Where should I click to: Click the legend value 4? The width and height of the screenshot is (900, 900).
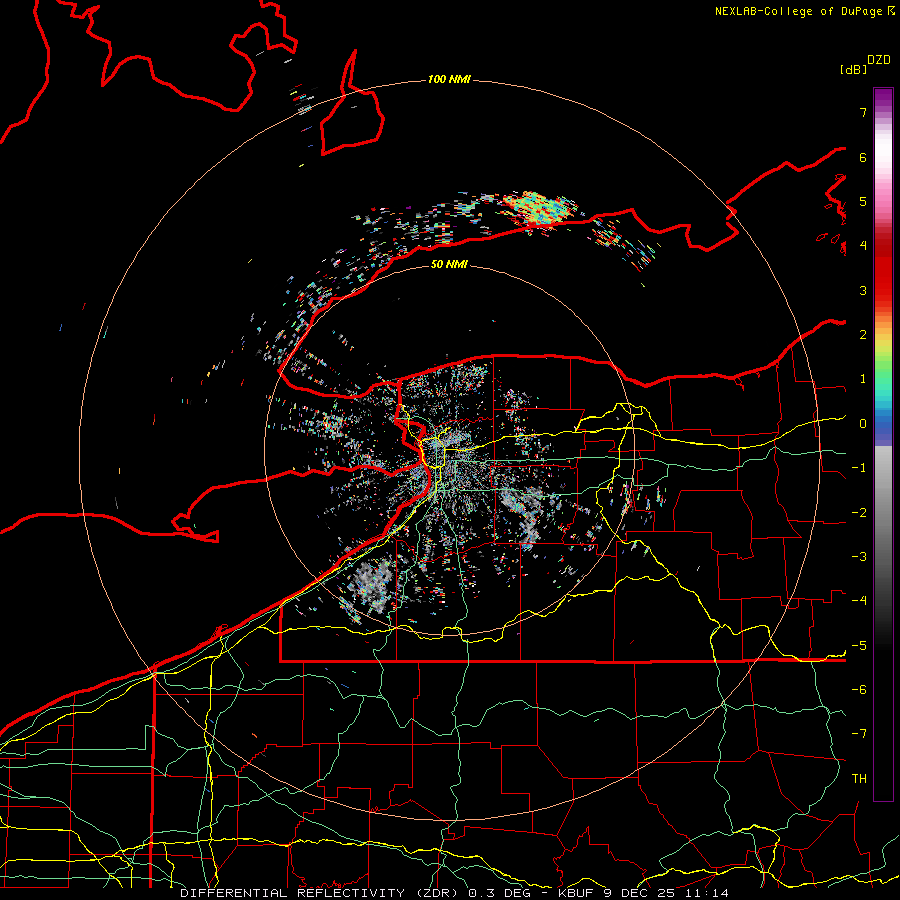tap(863, 246)
